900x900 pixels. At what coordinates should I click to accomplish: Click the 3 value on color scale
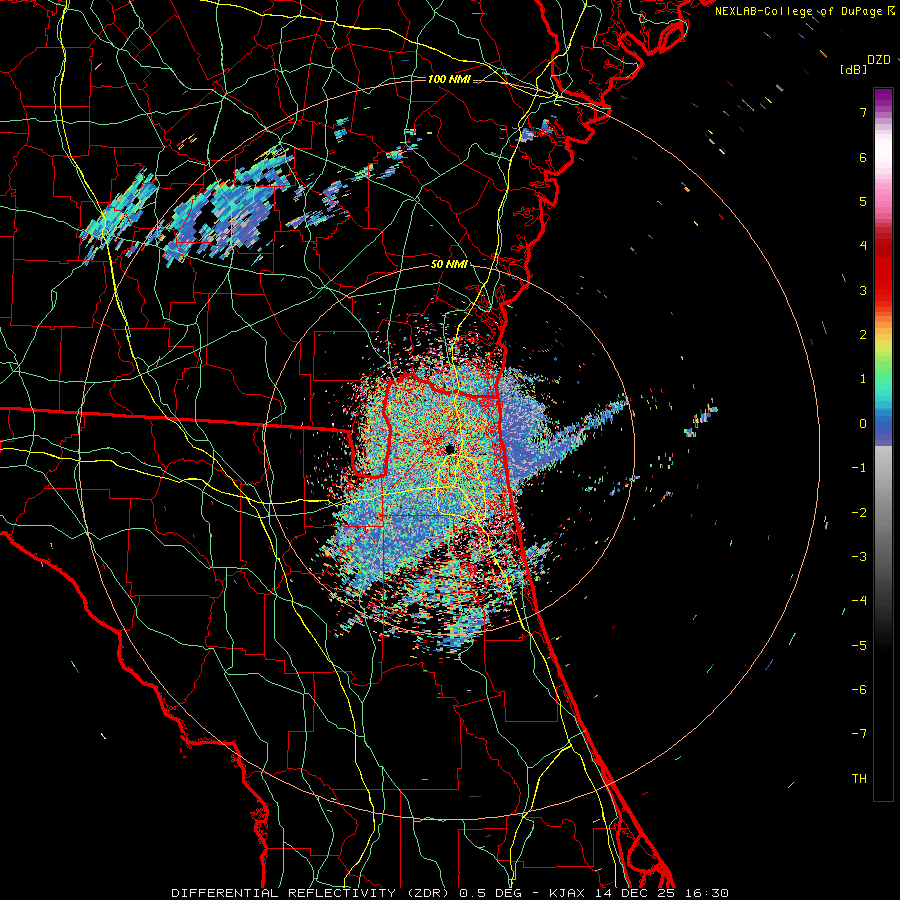point(863,290)
